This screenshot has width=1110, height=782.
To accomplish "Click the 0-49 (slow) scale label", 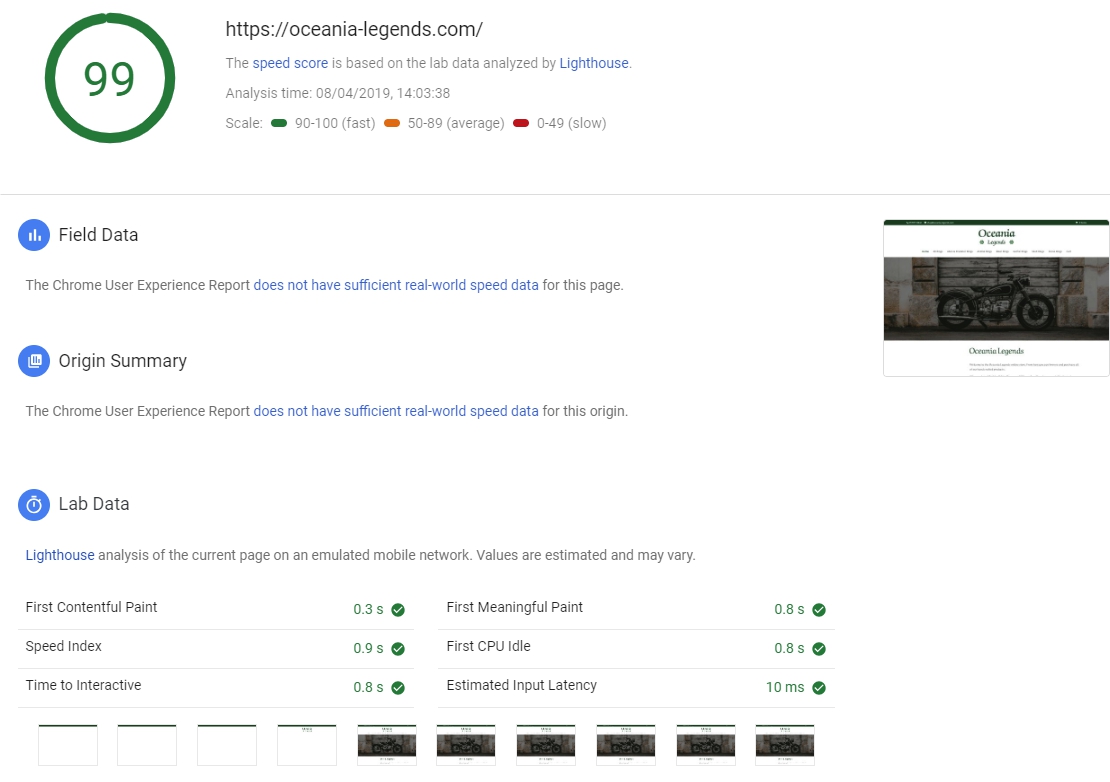I will (x=571, y=123).
